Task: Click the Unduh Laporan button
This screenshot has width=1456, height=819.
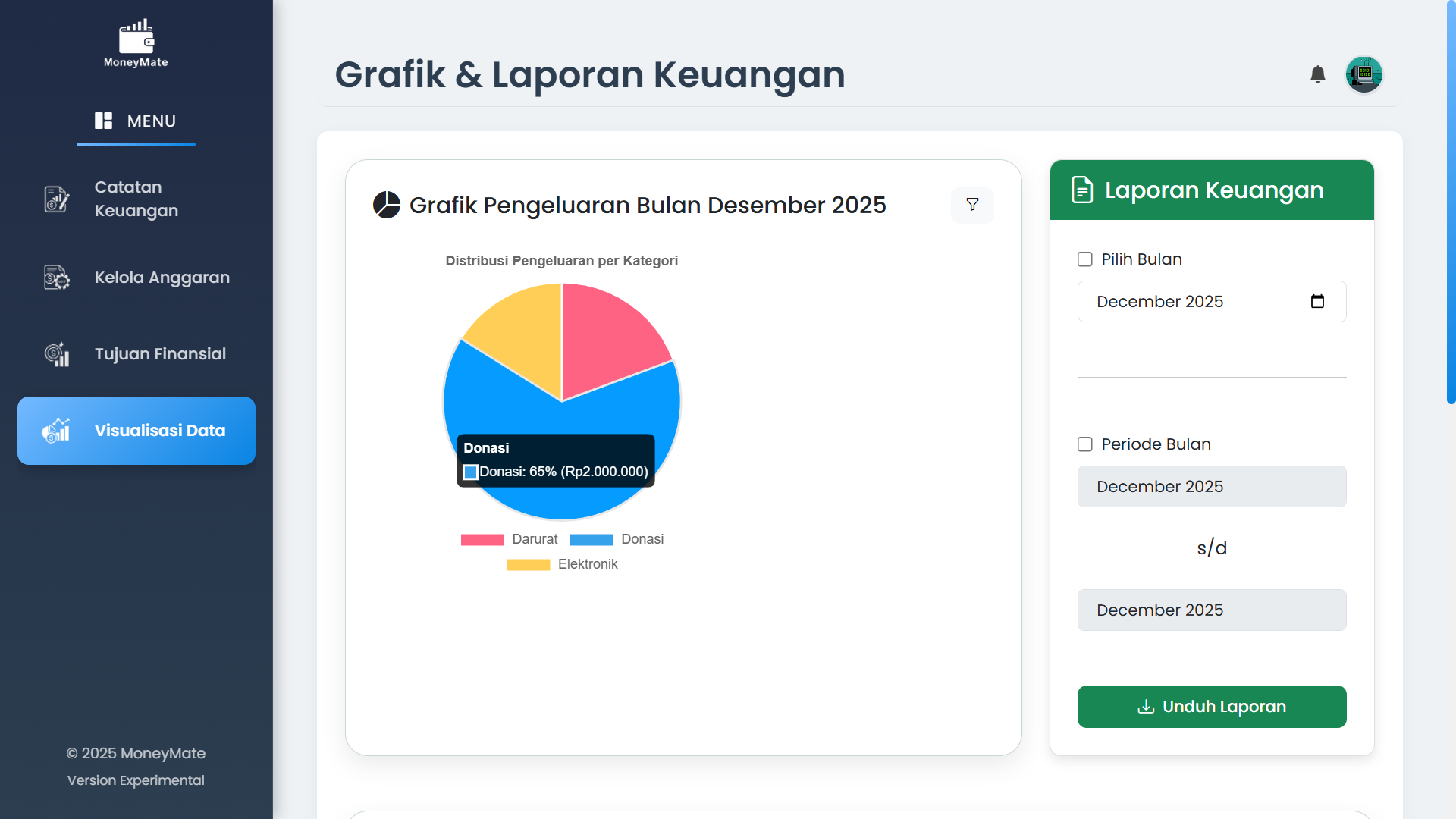Action: click(x=1211, y=707)
